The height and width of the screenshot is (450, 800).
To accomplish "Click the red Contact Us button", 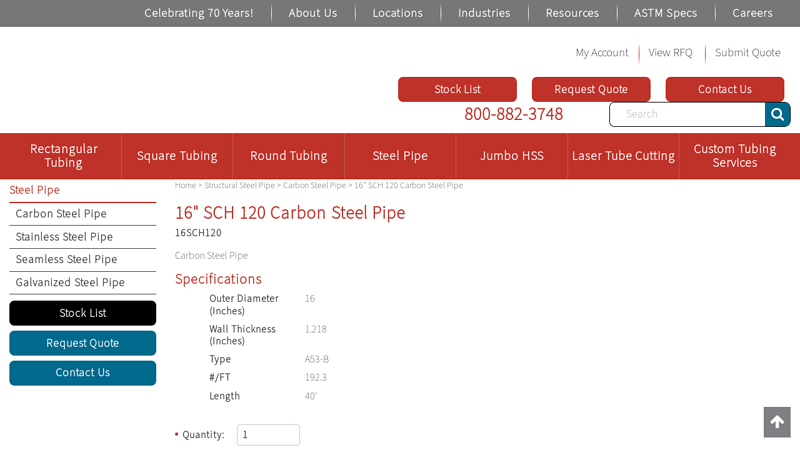I will [x=724, y=89].
